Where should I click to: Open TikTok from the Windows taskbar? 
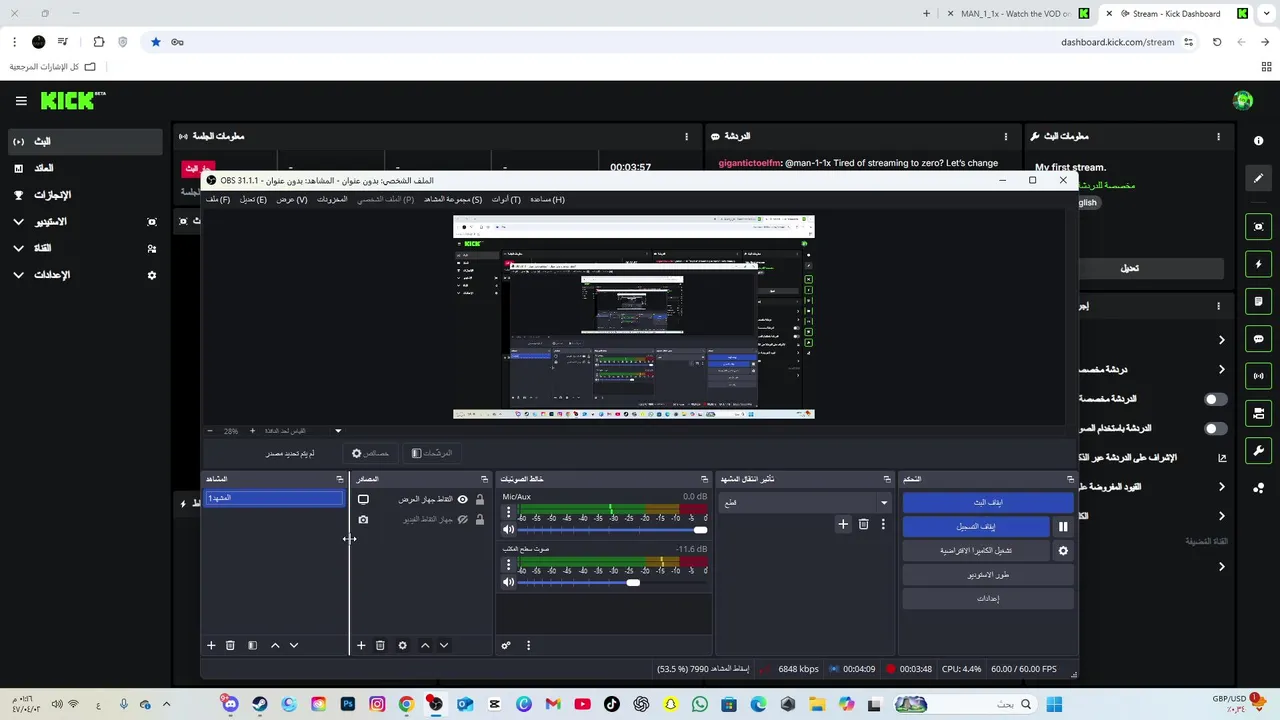612,704
